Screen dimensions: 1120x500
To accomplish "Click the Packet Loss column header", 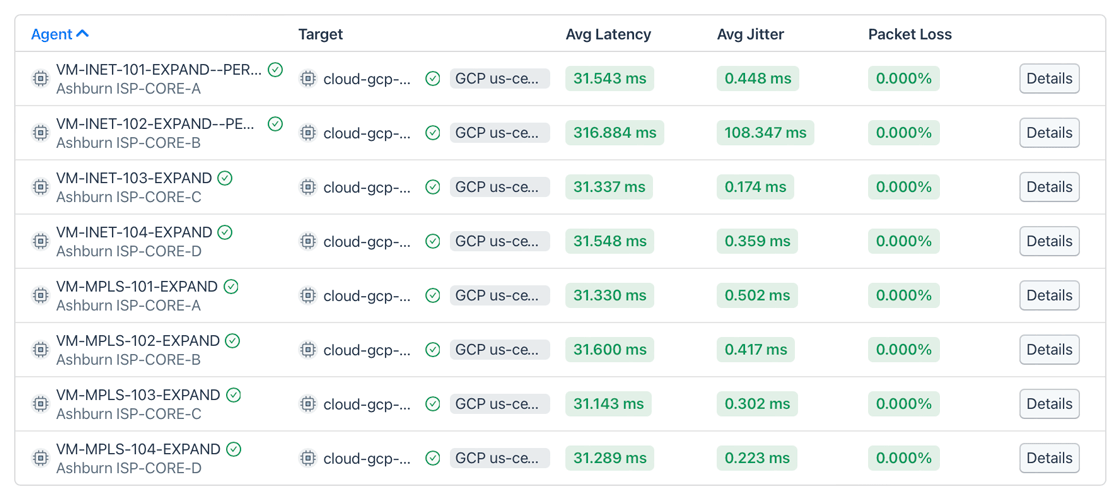I will coord(909,34).
